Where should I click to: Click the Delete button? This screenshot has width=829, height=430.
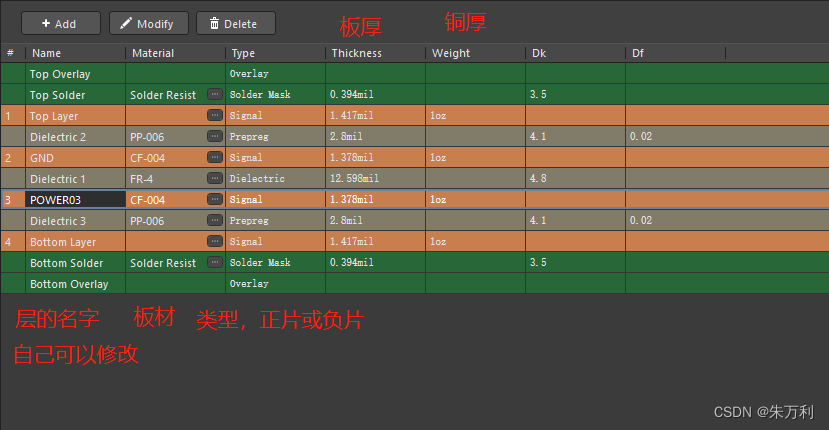point(236,24)
